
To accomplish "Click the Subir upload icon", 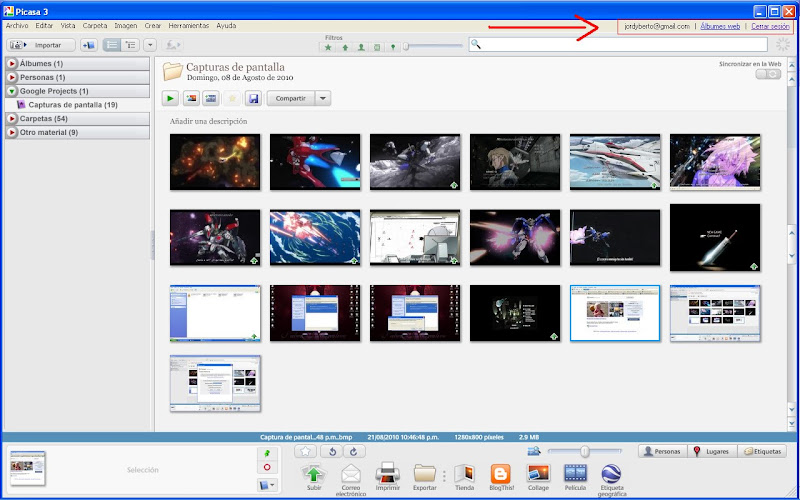I will click(314, 474).
